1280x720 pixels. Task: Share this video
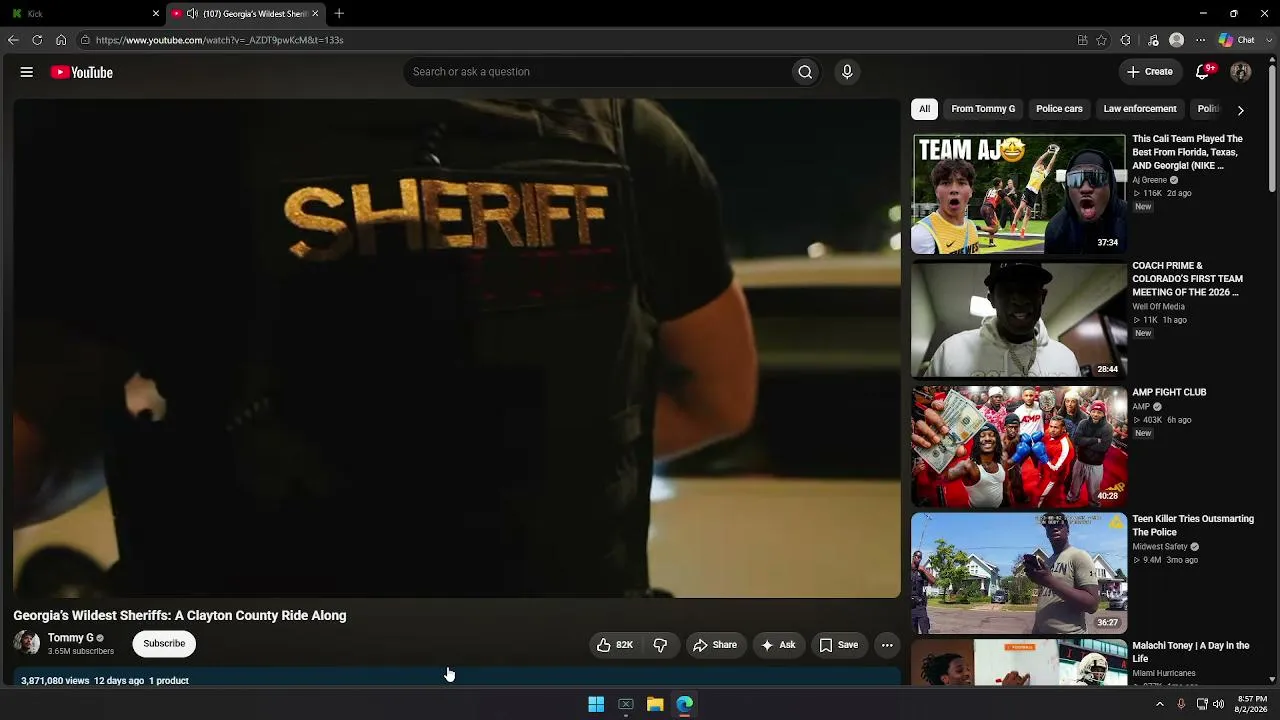(x=715, y=645)
